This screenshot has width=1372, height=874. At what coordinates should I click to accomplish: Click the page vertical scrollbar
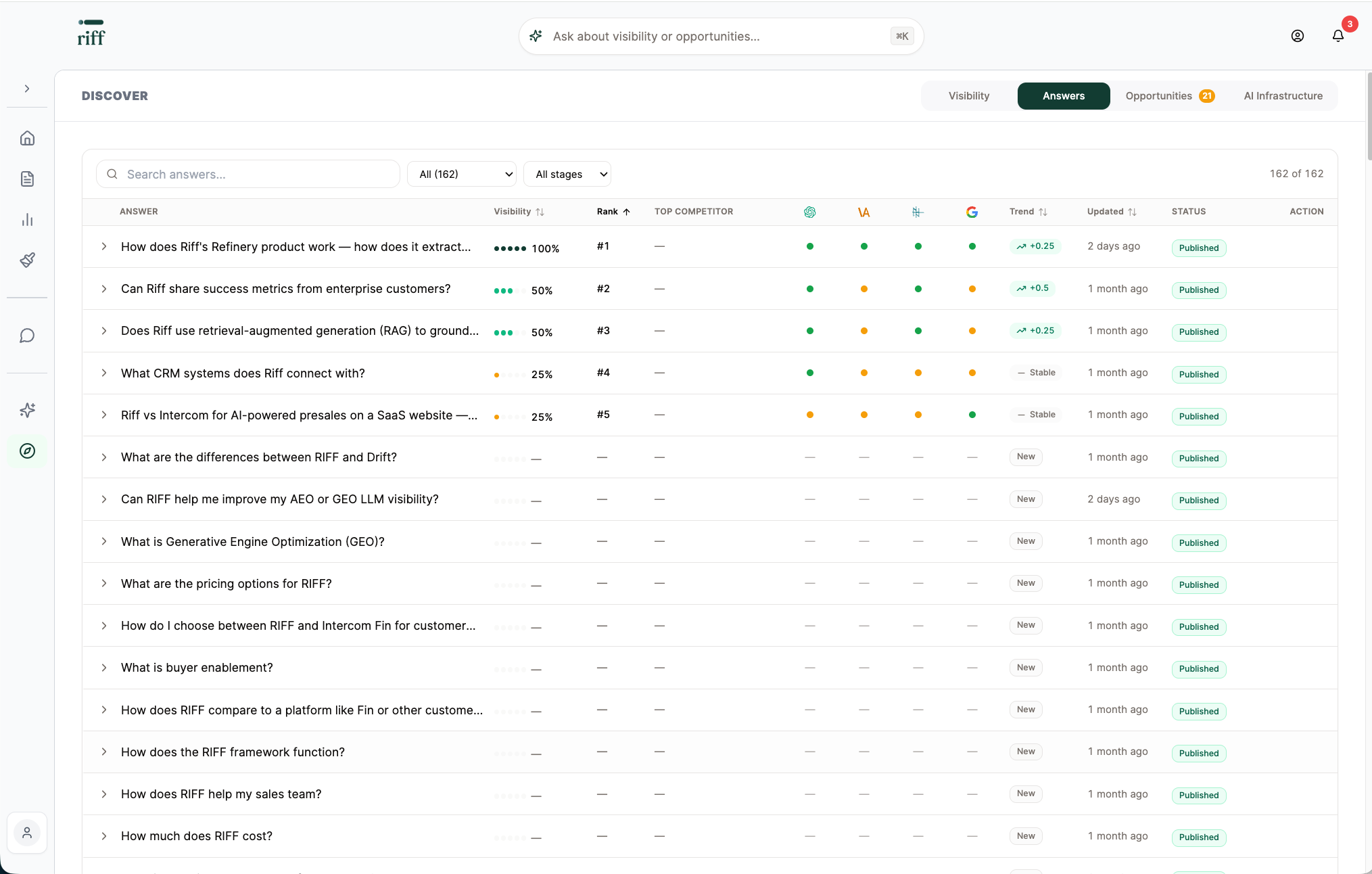click(x=1369, y=115)
